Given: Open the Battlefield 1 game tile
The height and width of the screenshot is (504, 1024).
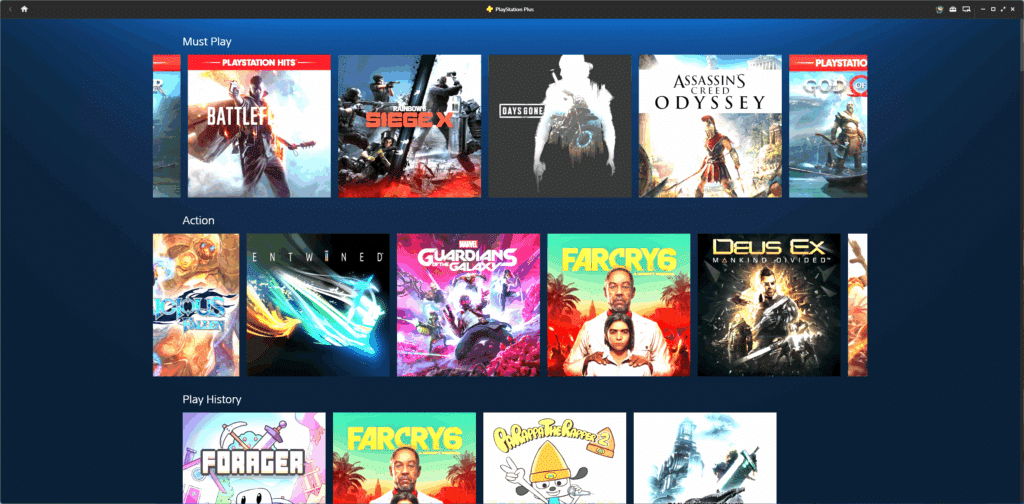Looking at the screenshot, I should pyautogui.click(x=259, y=126).
